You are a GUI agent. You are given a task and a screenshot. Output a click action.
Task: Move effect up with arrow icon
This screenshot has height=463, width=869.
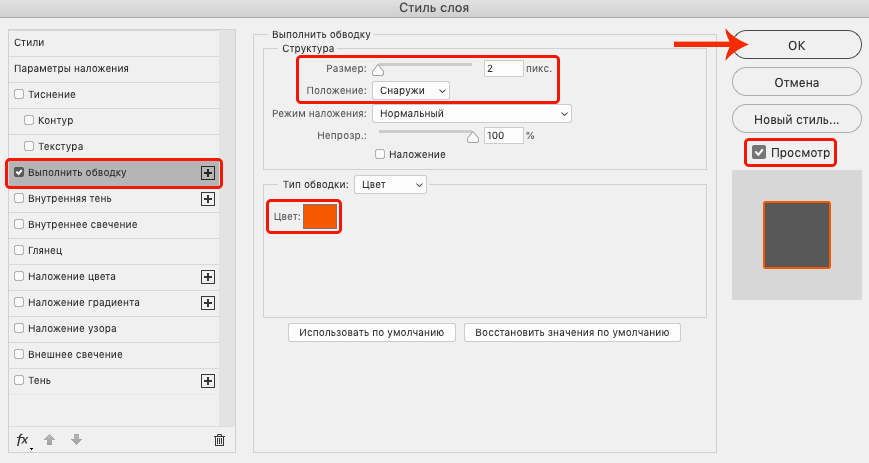49,440
